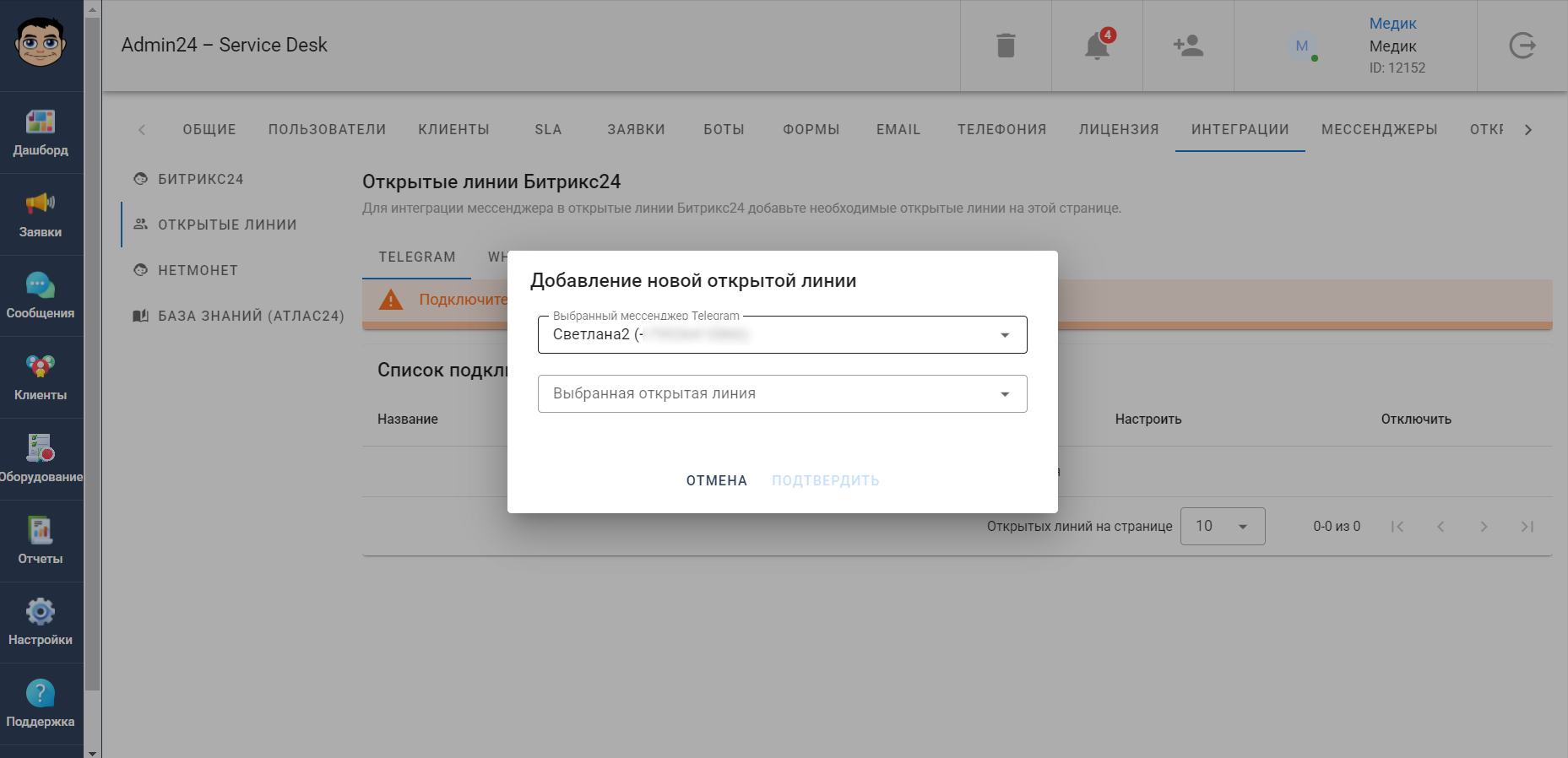Screen dimensions: 1568x758
Task: Open НЕТМОНЕТ in the side menu
Action: 198,270
